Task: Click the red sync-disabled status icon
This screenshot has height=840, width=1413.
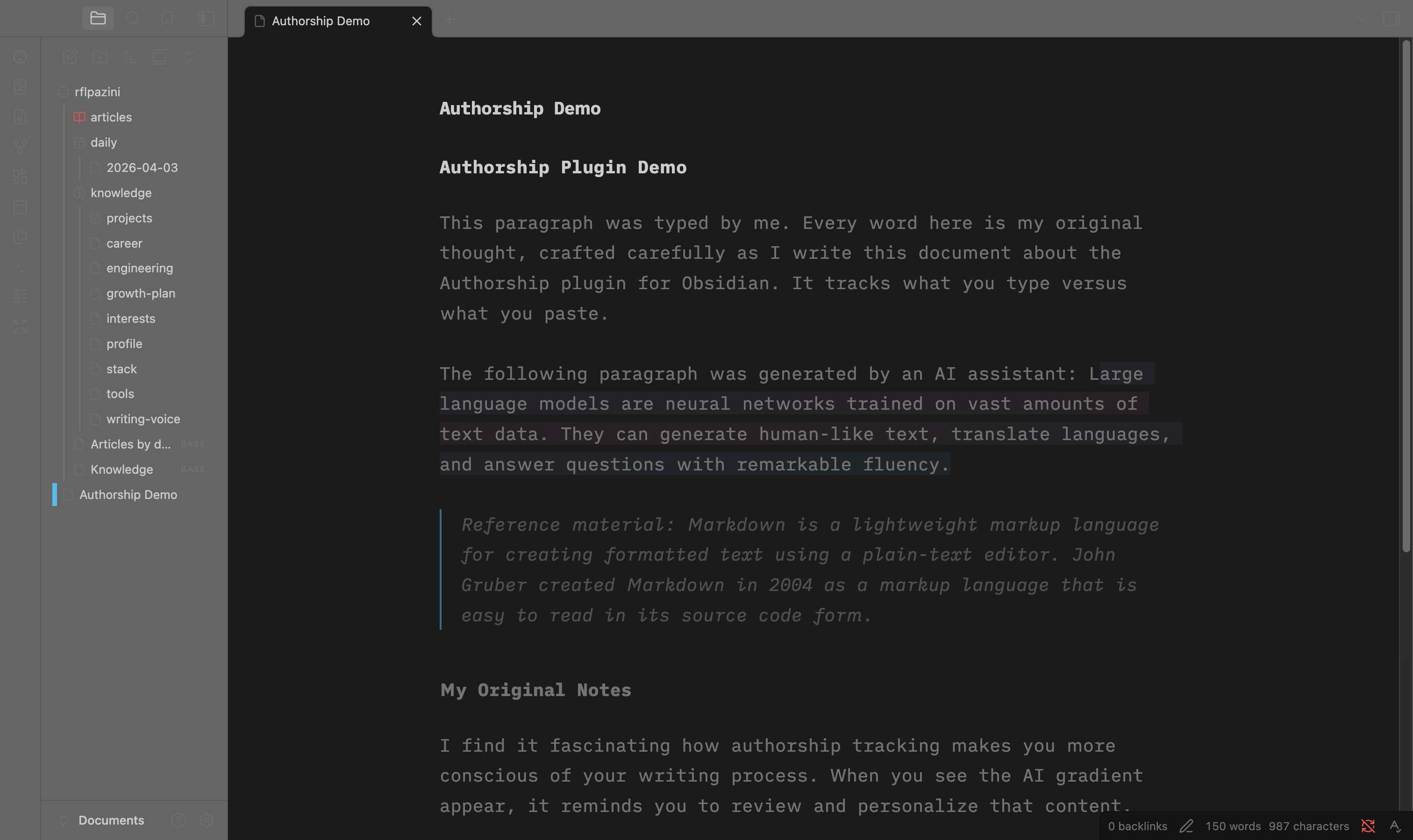Action: pyautogui.click(x=1368, y=826)
